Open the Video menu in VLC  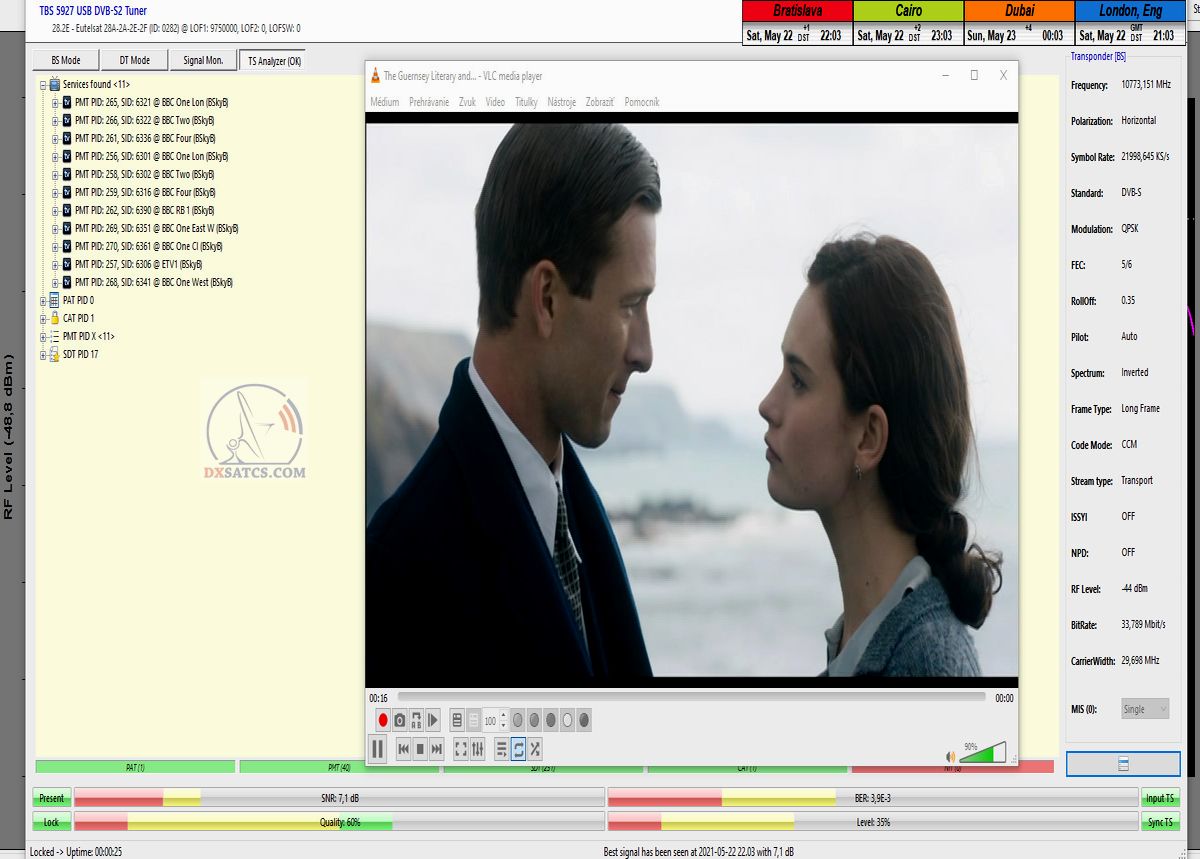(x=495, y=102)
